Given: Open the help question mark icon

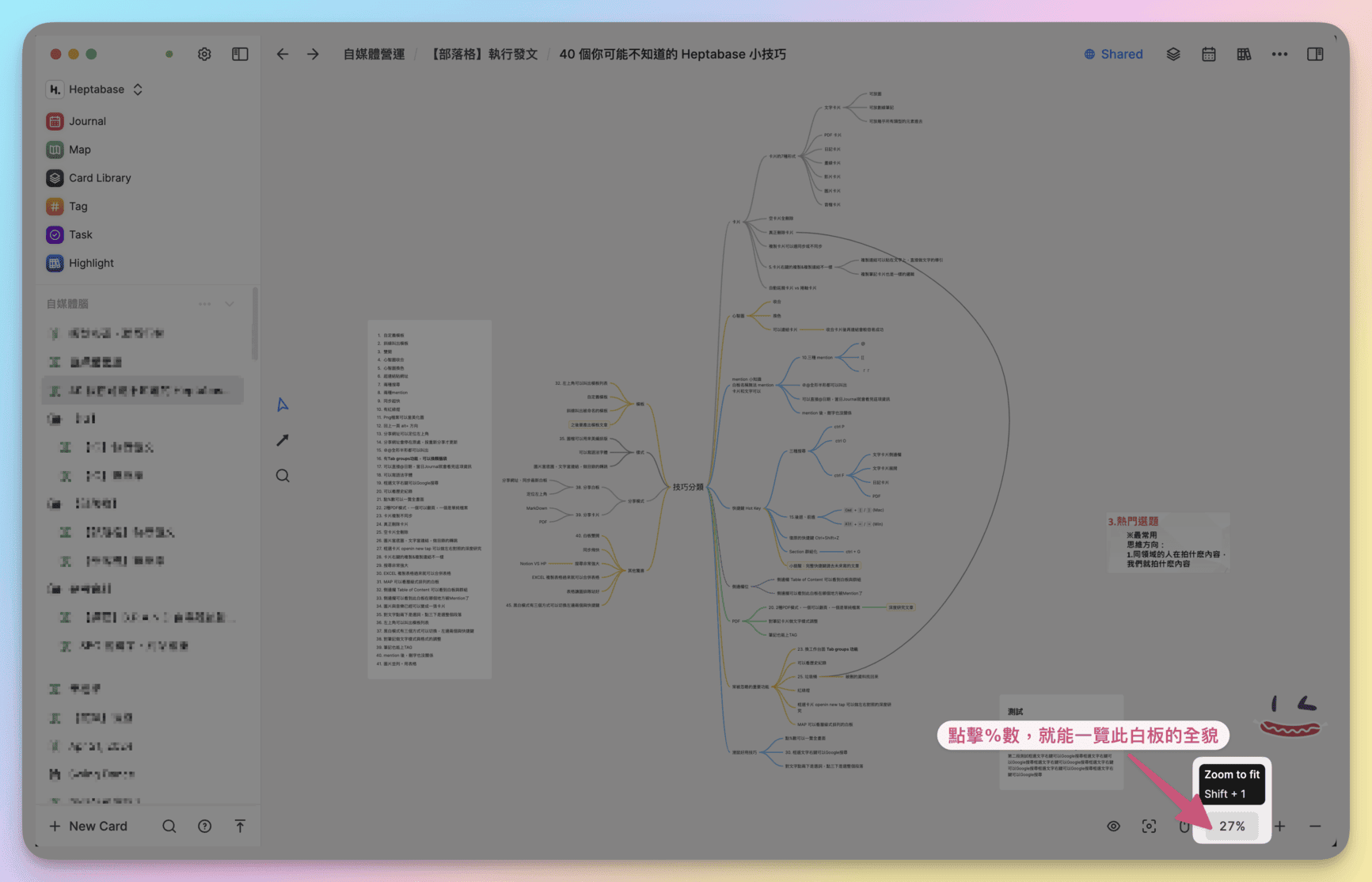Looking at the screenshot, I should coord(204,826).
